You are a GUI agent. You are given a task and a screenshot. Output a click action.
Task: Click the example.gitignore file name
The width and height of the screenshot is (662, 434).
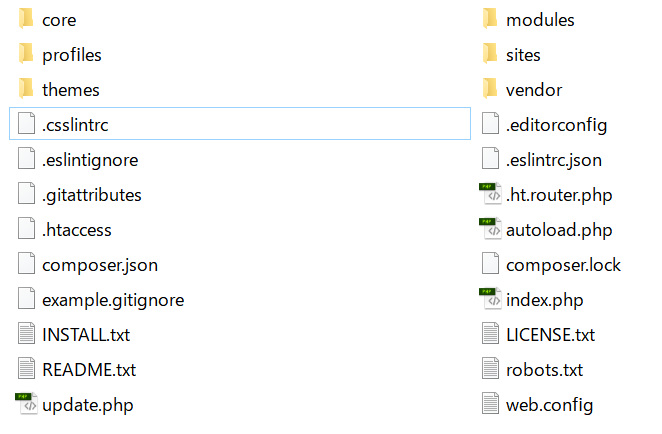(x=113, y=300)
